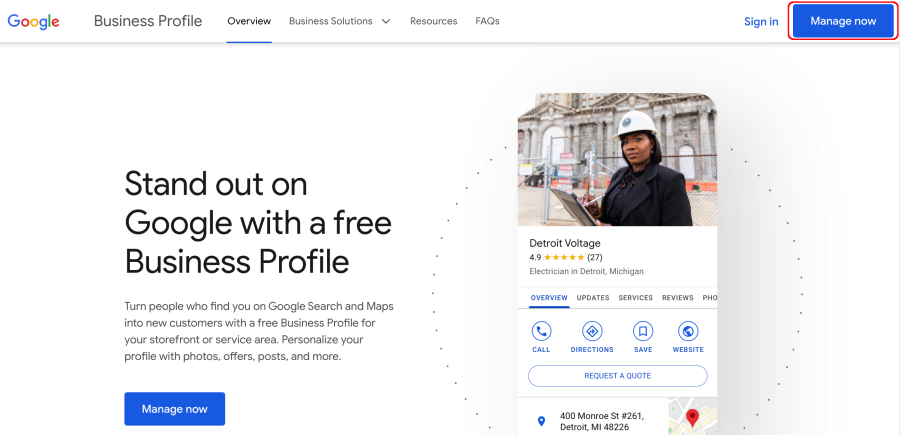Open Resources in the navigation bar
Screen dimensions: 900x435
(433, 21)
